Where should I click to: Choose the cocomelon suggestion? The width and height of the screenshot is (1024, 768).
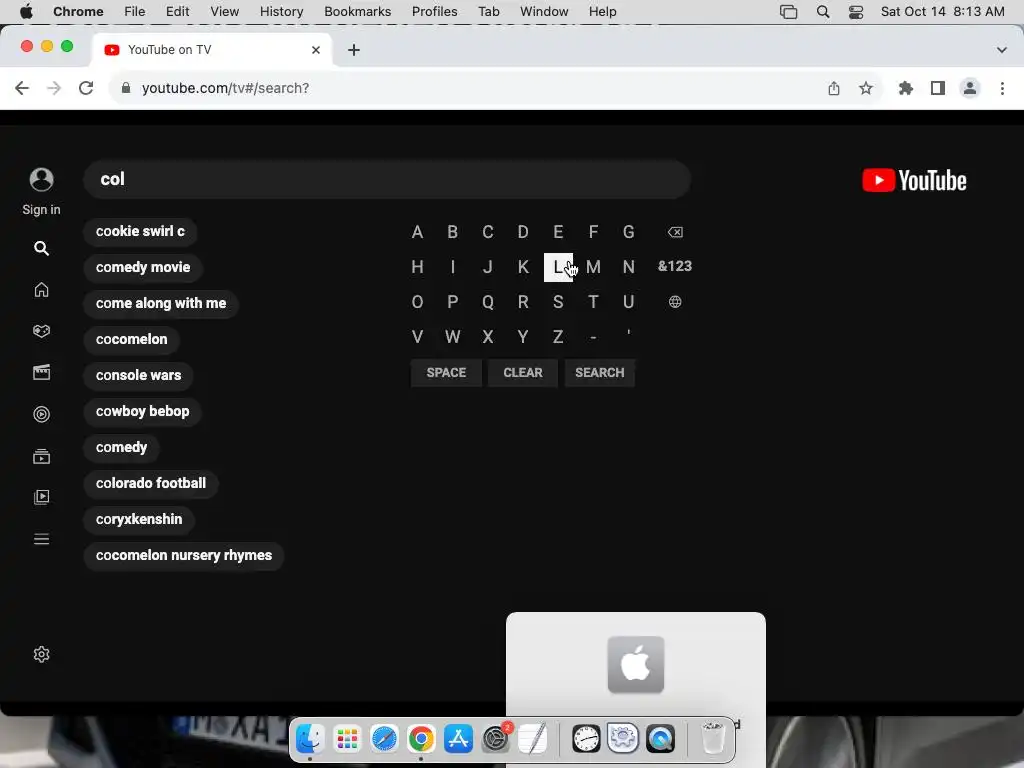coord(132,339)
